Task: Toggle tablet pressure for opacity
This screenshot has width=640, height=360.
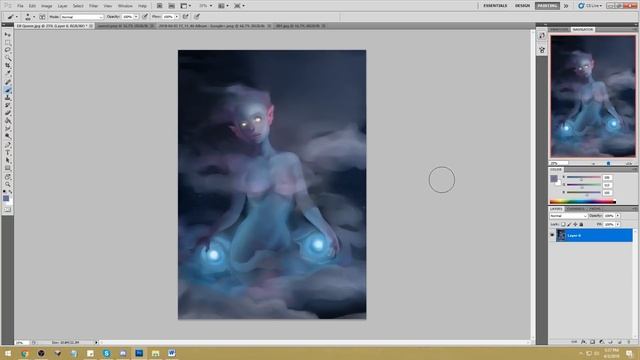Action: pos(145,17)
